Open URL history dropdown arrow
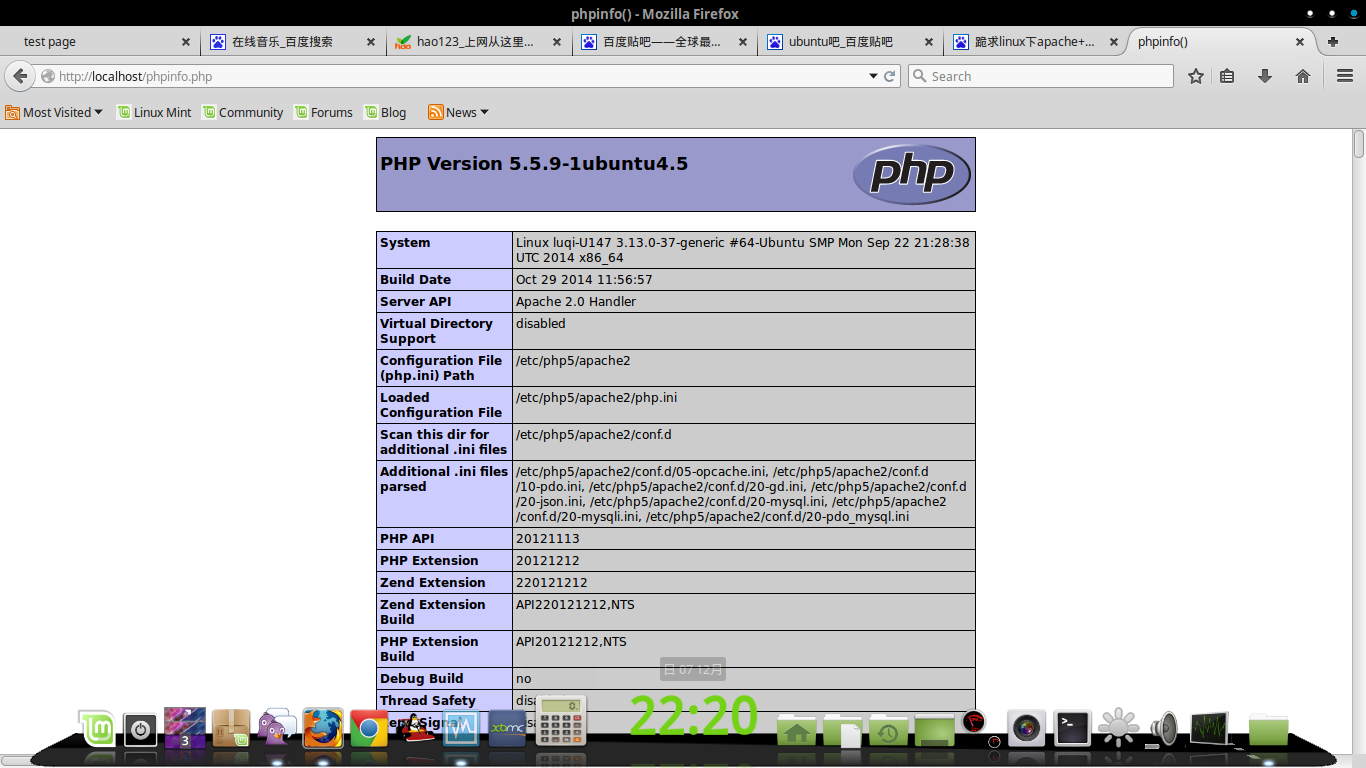 (x=873, y=76)
